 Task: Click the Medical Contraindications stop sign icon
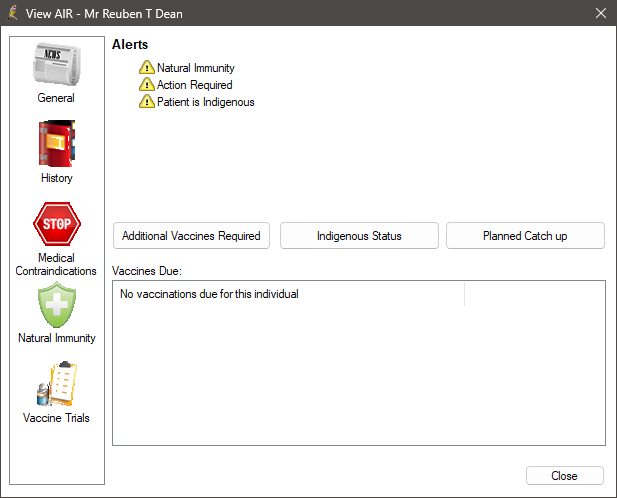click(56, 224)
